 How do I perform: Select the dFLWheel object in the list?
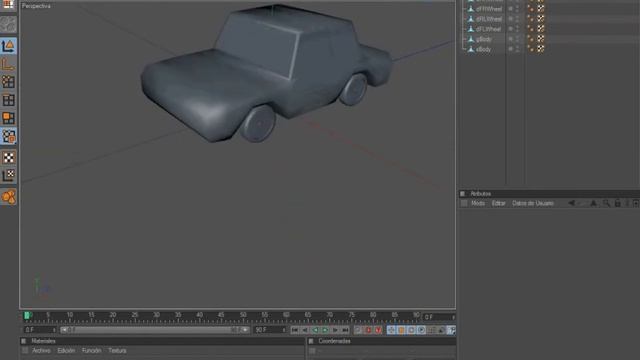(488, 29)
